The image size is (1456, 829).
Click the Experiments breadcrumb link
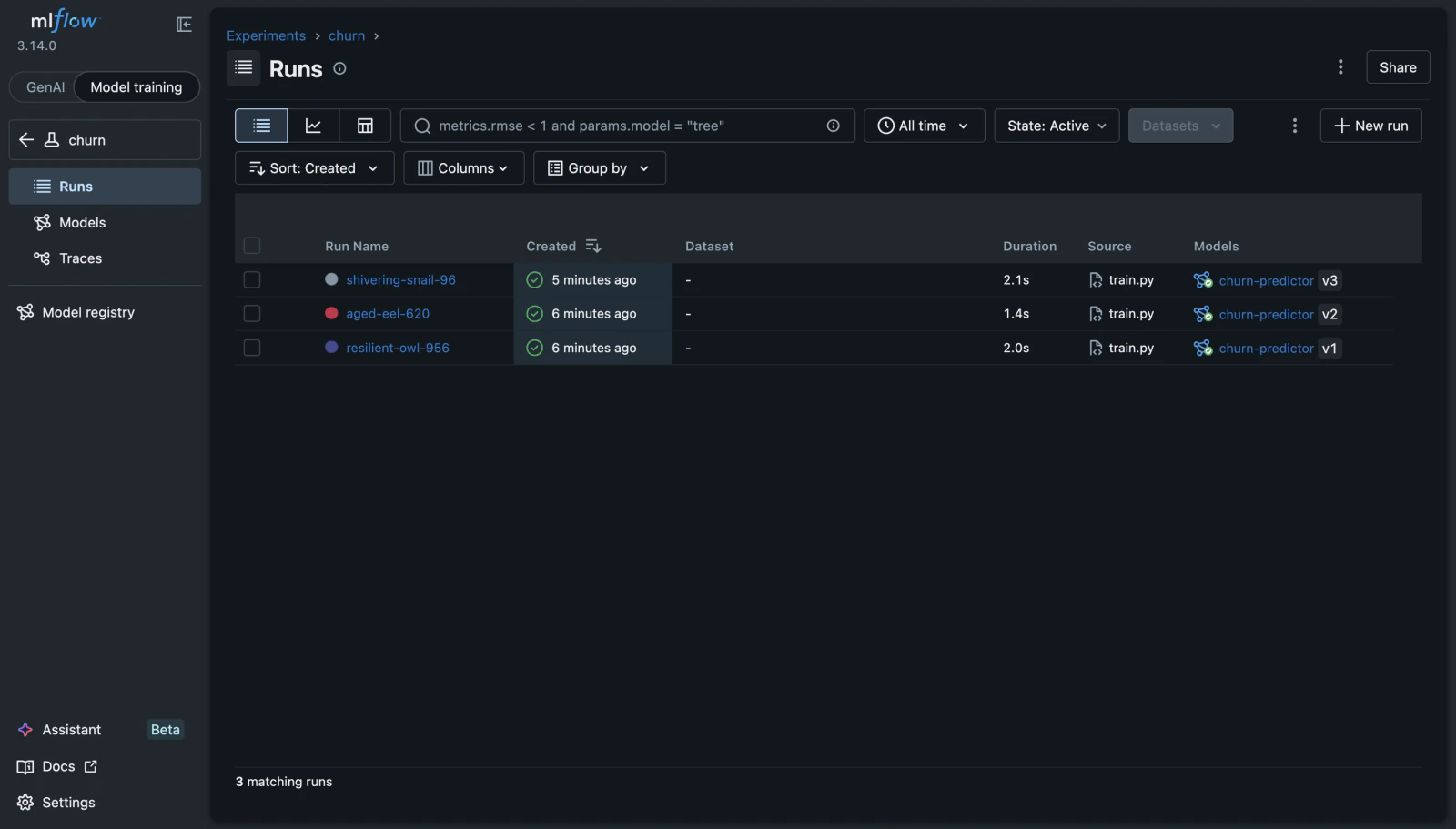tap(266, 35)
